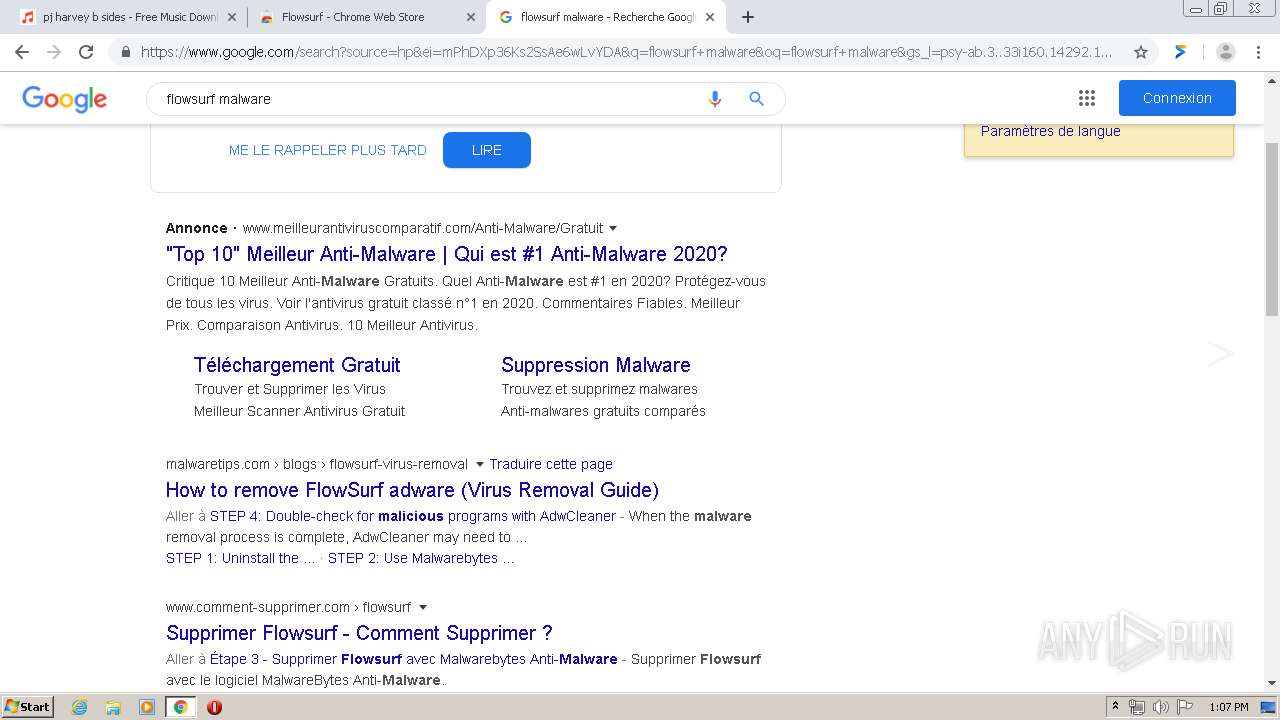Search by voice using the microphone icon
1280x720 pixels.
tap(714, 99)
